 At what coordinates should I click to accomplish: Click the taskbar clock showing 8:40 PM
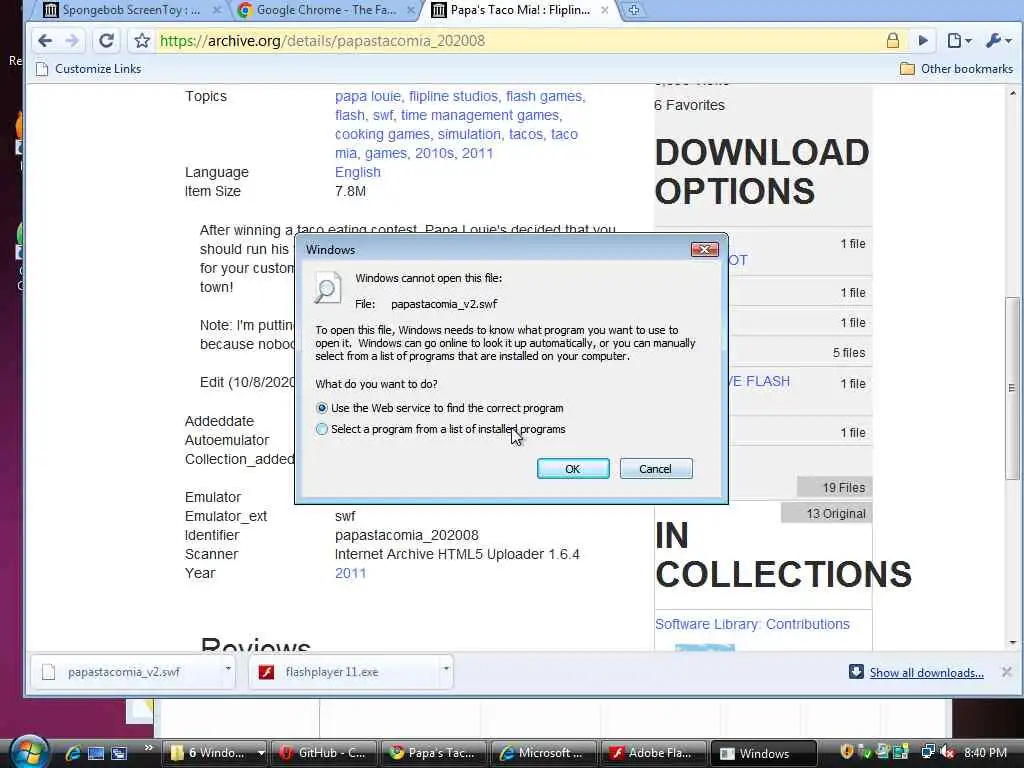coord(985,753)
